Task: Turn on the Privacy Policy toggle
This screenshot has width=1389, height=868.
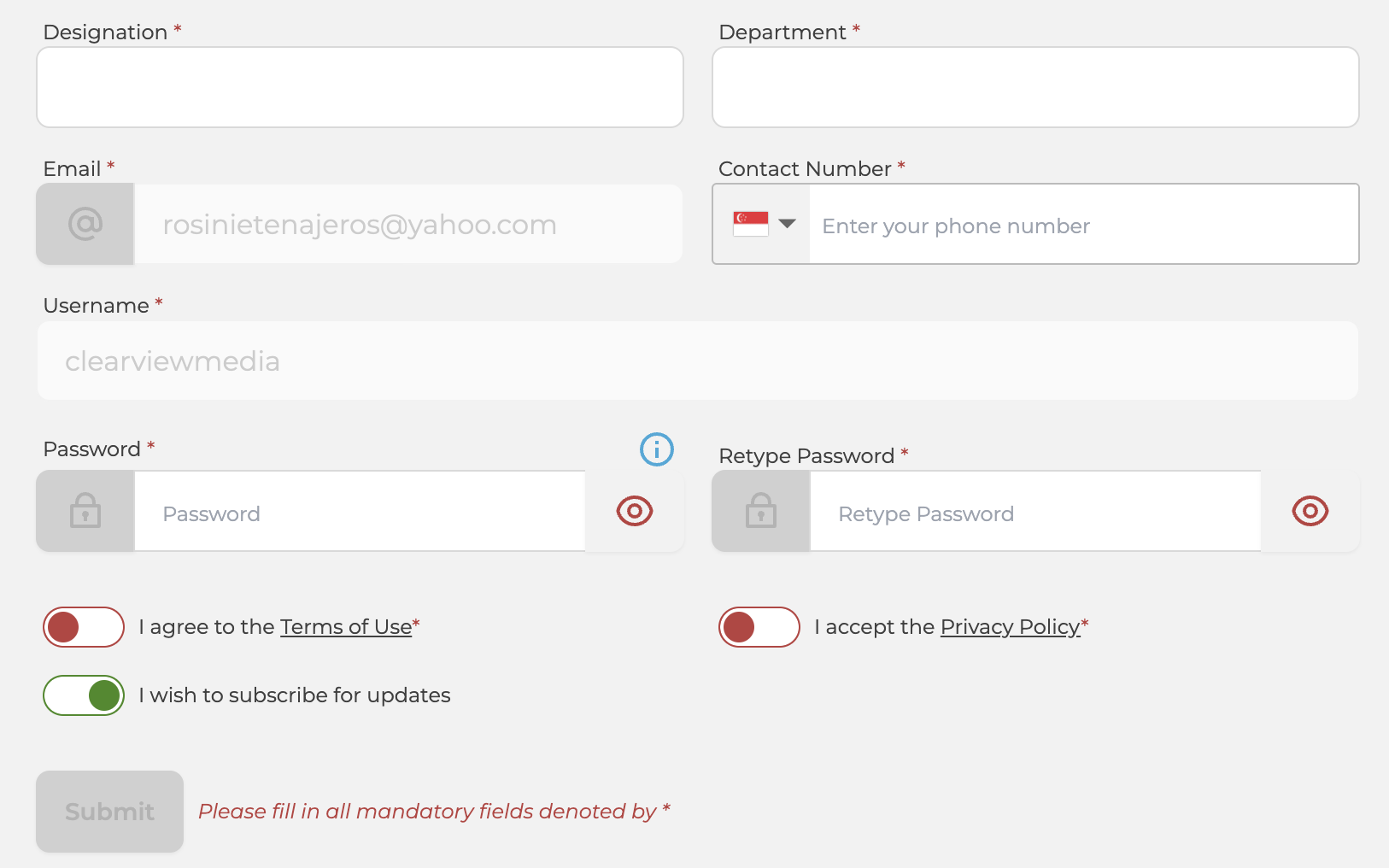Action: click(x=759, y=627)
